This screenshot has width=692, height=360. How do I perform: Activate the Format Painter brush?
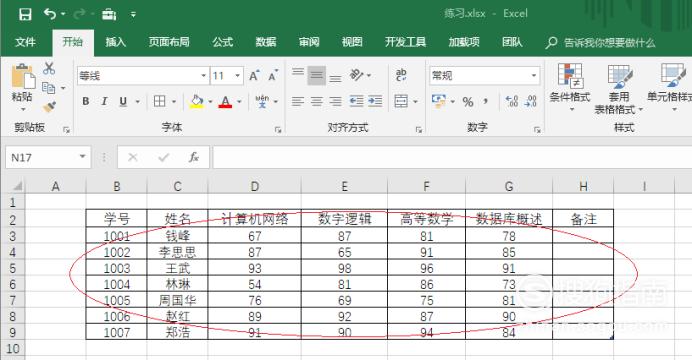[x=49, y=106]
